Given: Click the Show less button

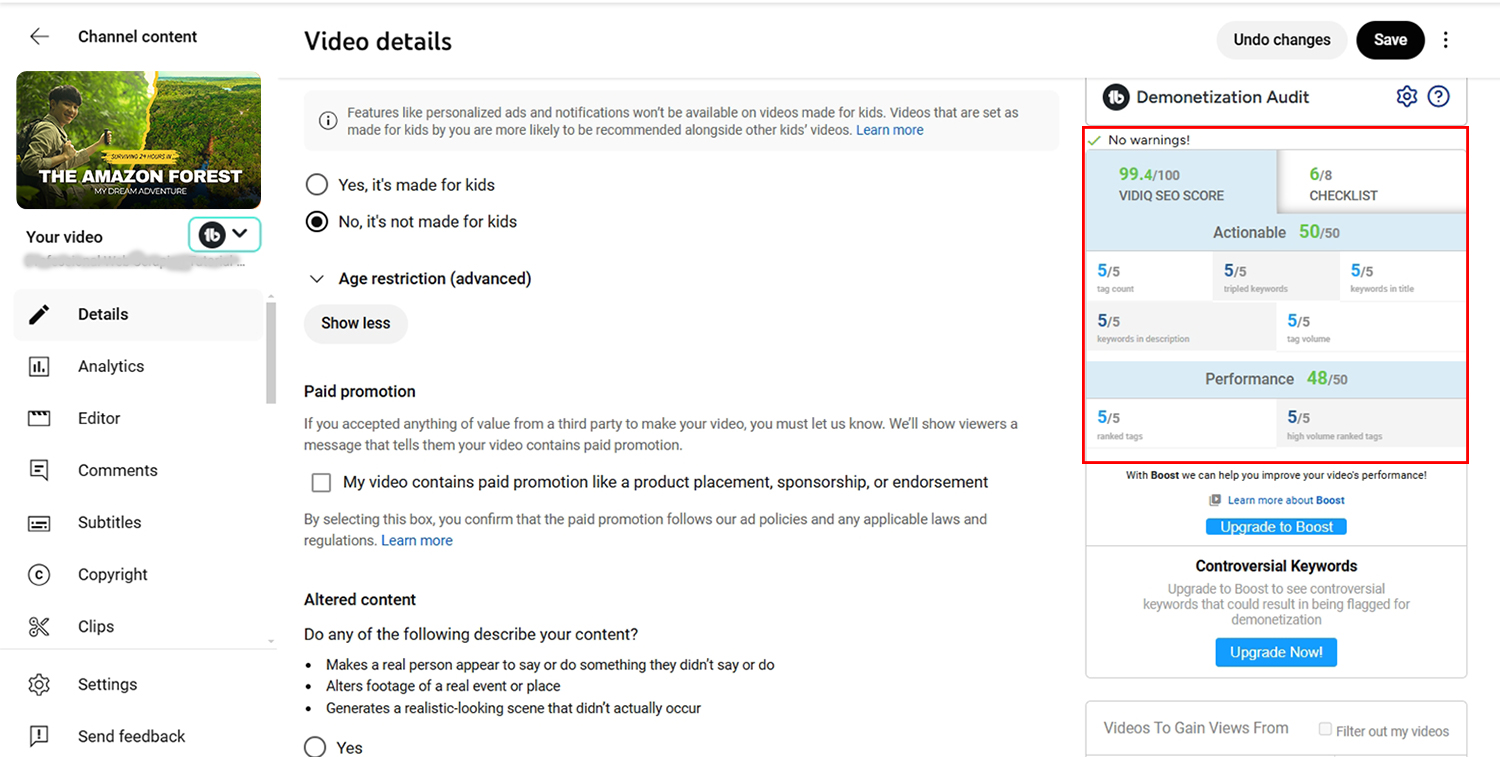Looking at the screenshot, I should pos(356,323).
